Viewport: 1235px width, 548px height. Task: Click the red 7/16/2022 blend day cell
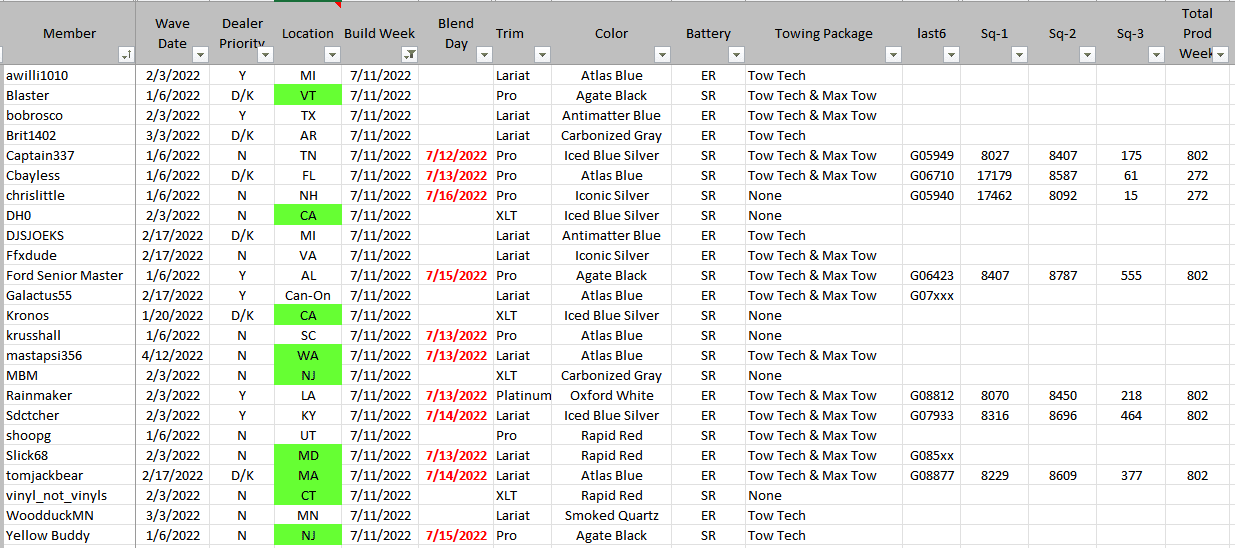coord(456,196)
